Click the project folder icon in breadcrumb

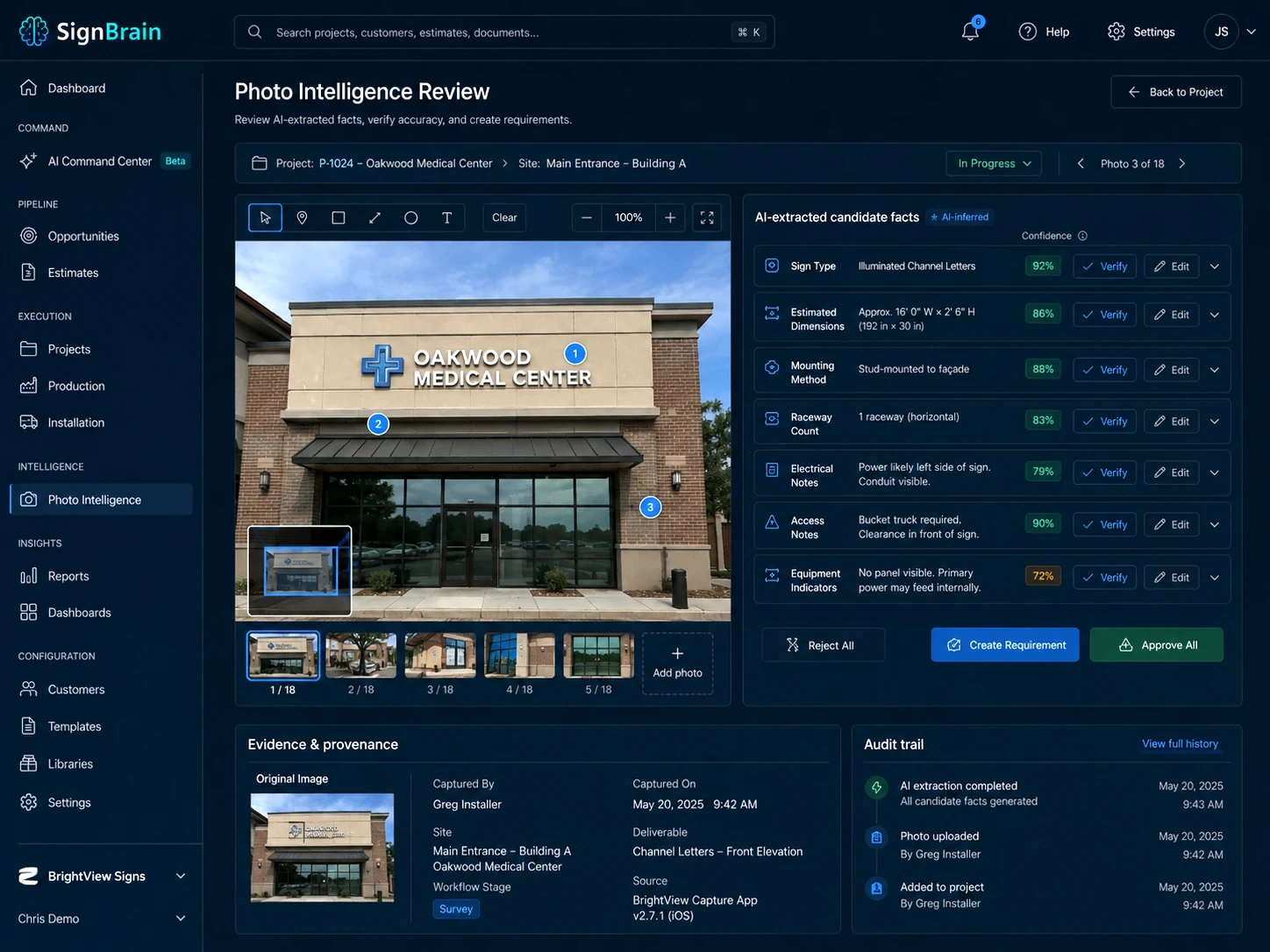[260, 164]
